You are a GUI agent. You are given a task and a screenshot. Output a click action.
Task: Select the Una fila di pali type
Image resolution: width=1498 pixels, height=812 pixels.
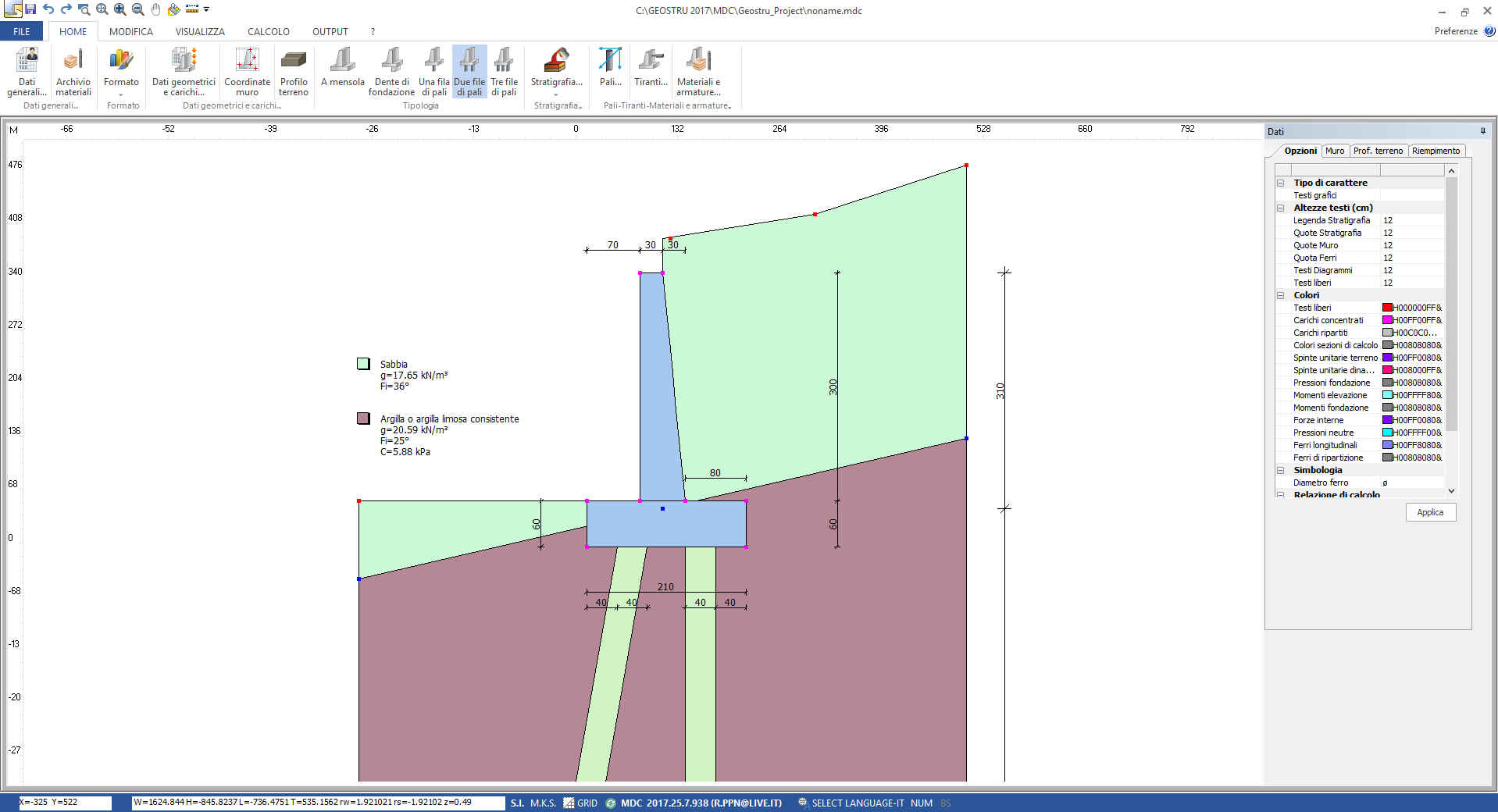434,71
